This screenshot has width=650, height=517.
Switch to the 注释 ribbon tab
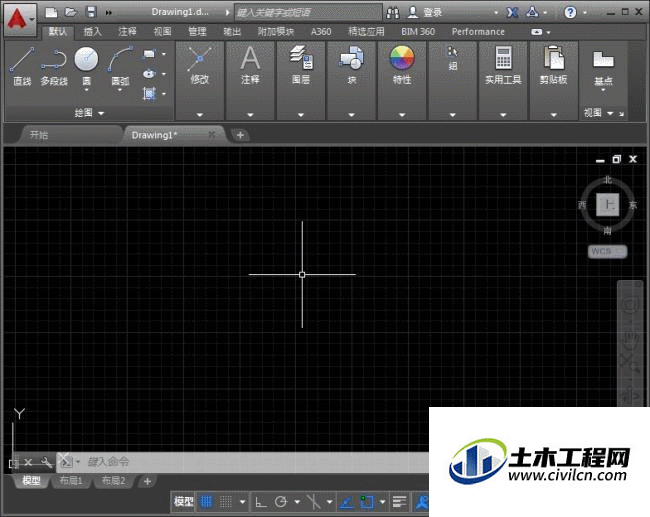pos(127,32)
